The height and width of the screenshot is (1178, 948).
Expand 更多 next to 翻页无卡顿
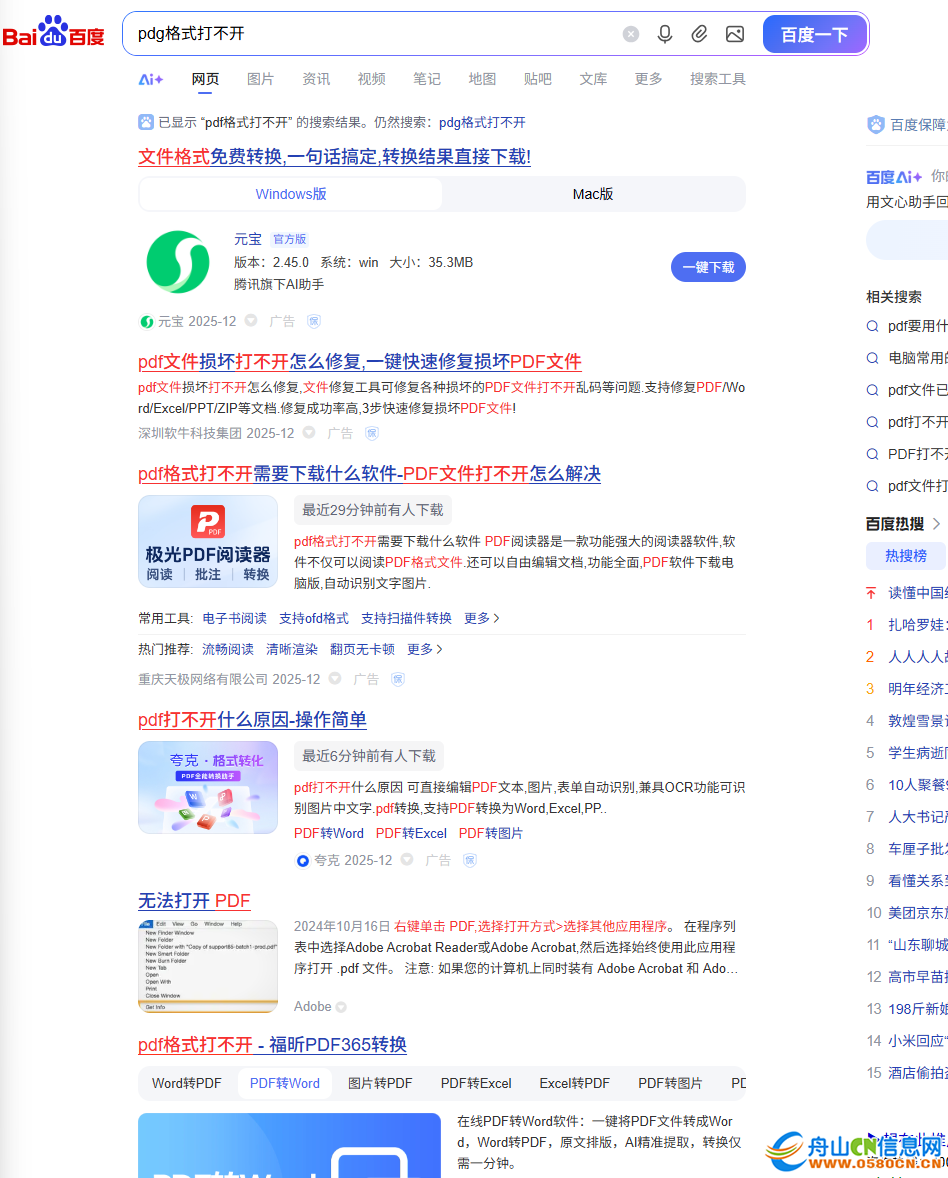click(x=425, y=649)
